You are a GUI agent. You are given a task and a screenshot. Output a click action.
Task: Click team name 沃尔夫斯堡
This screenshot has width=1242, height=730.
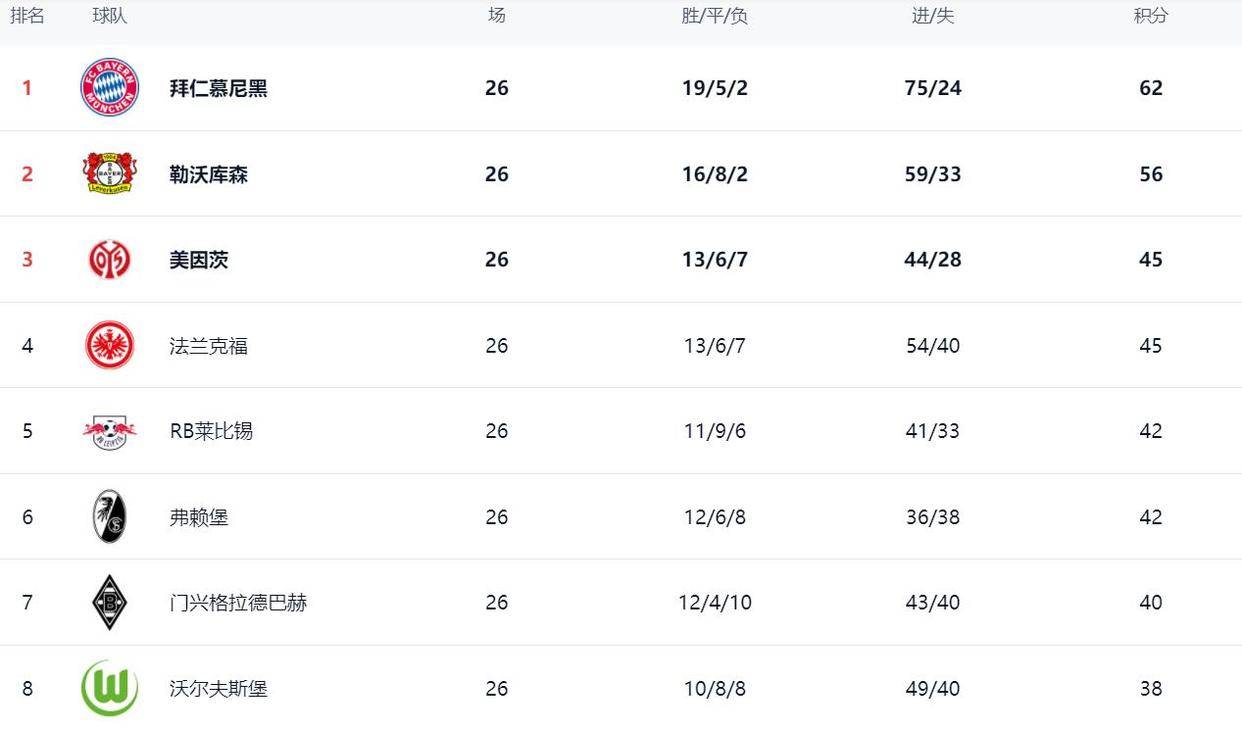[219, 689]
